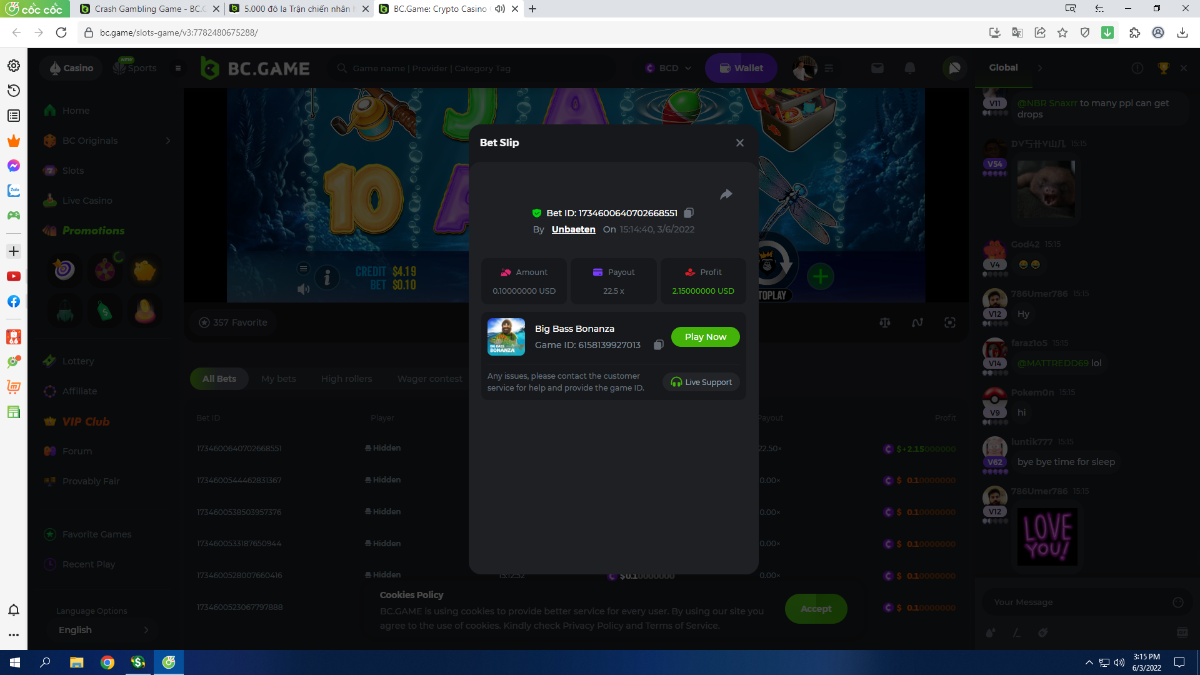Click the Messenger icon in browser sidebar
The height and width of the screenshot is (675, 1200).
pyautogui.click(x=14, y=166)
